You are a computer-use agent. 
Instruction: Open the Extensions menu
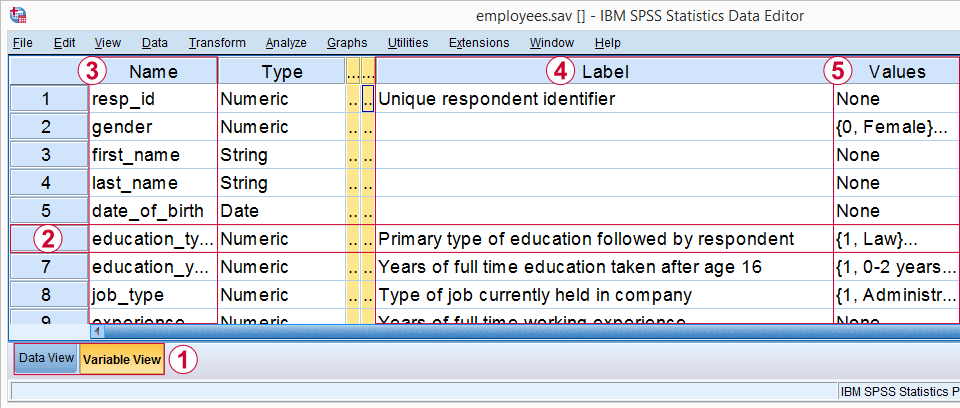coord(479,43)
